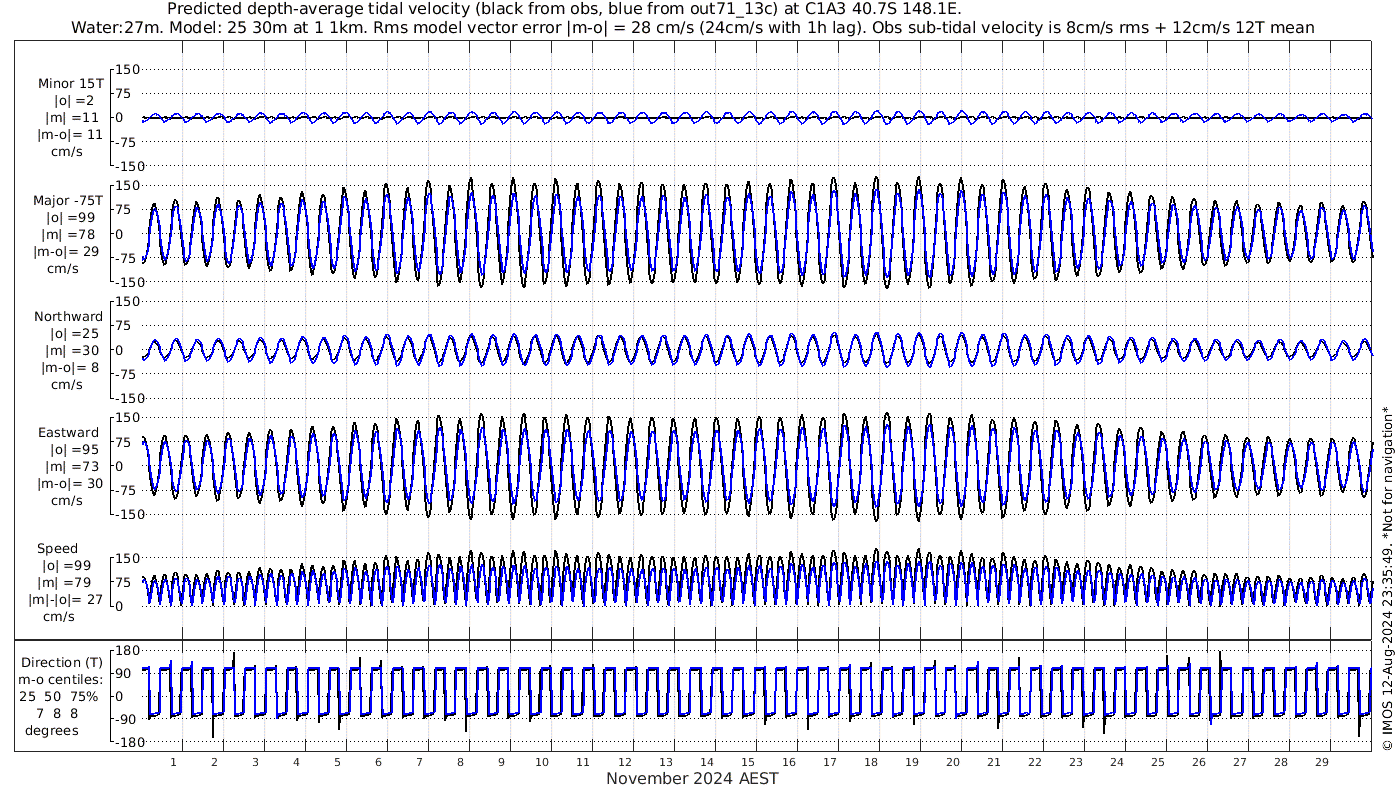Click '|o| =2' in the Minor panel

73,101
